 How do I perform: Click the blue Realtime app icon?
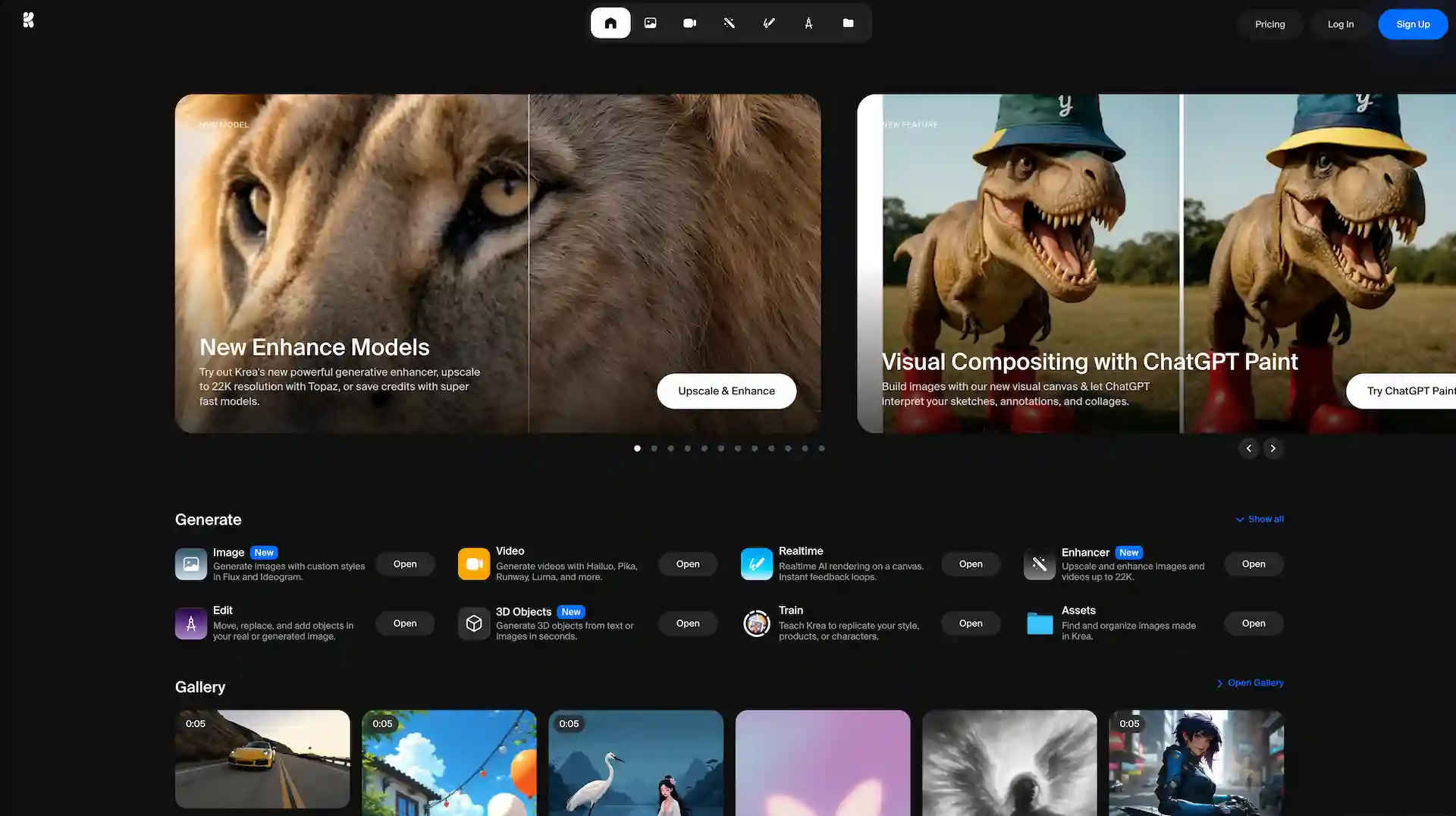pyautogui.click(x=757, y=564)
